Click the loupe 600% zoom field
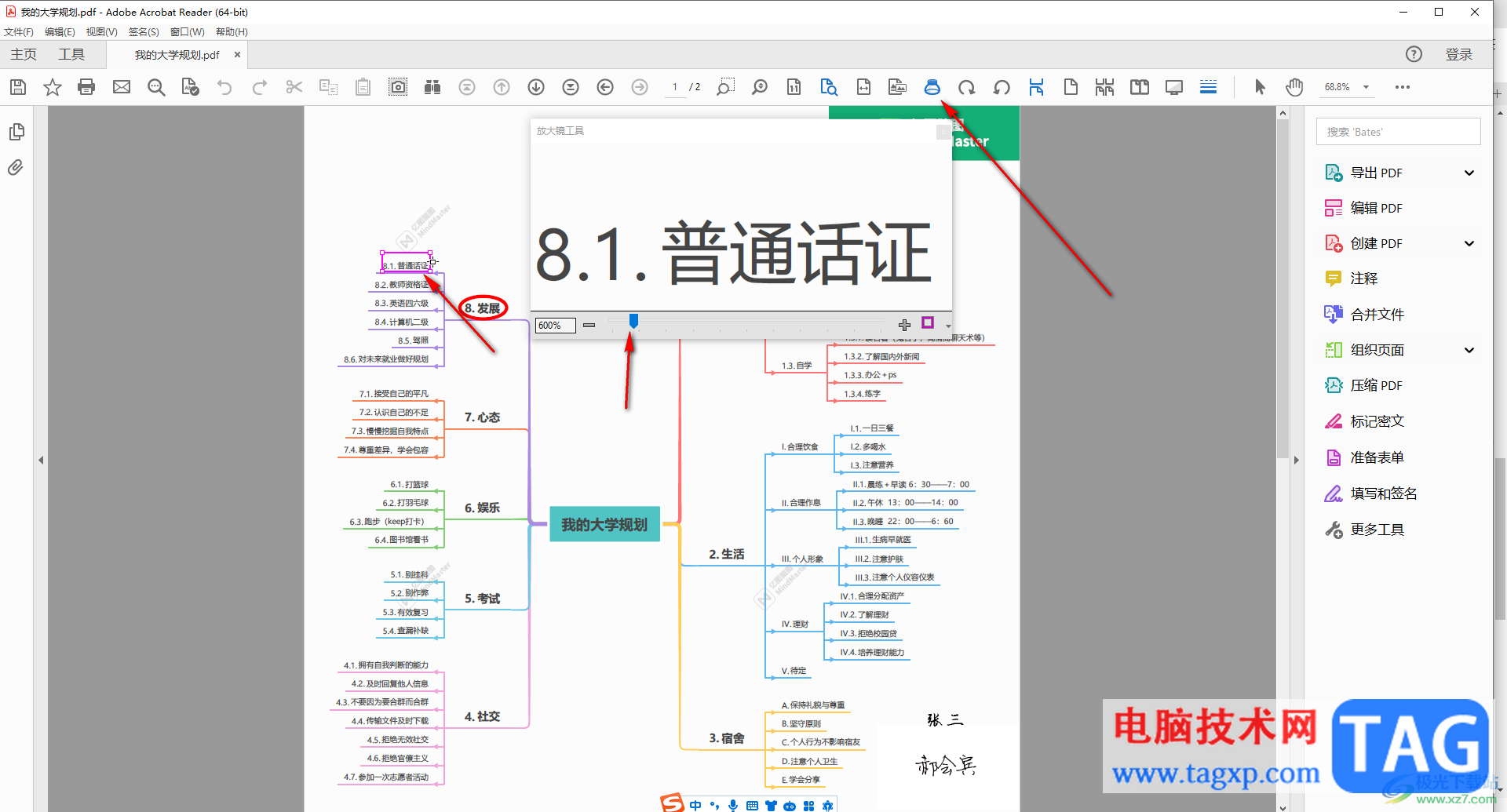This screenshot has width=1507, height=812. [x=555, y=326]
